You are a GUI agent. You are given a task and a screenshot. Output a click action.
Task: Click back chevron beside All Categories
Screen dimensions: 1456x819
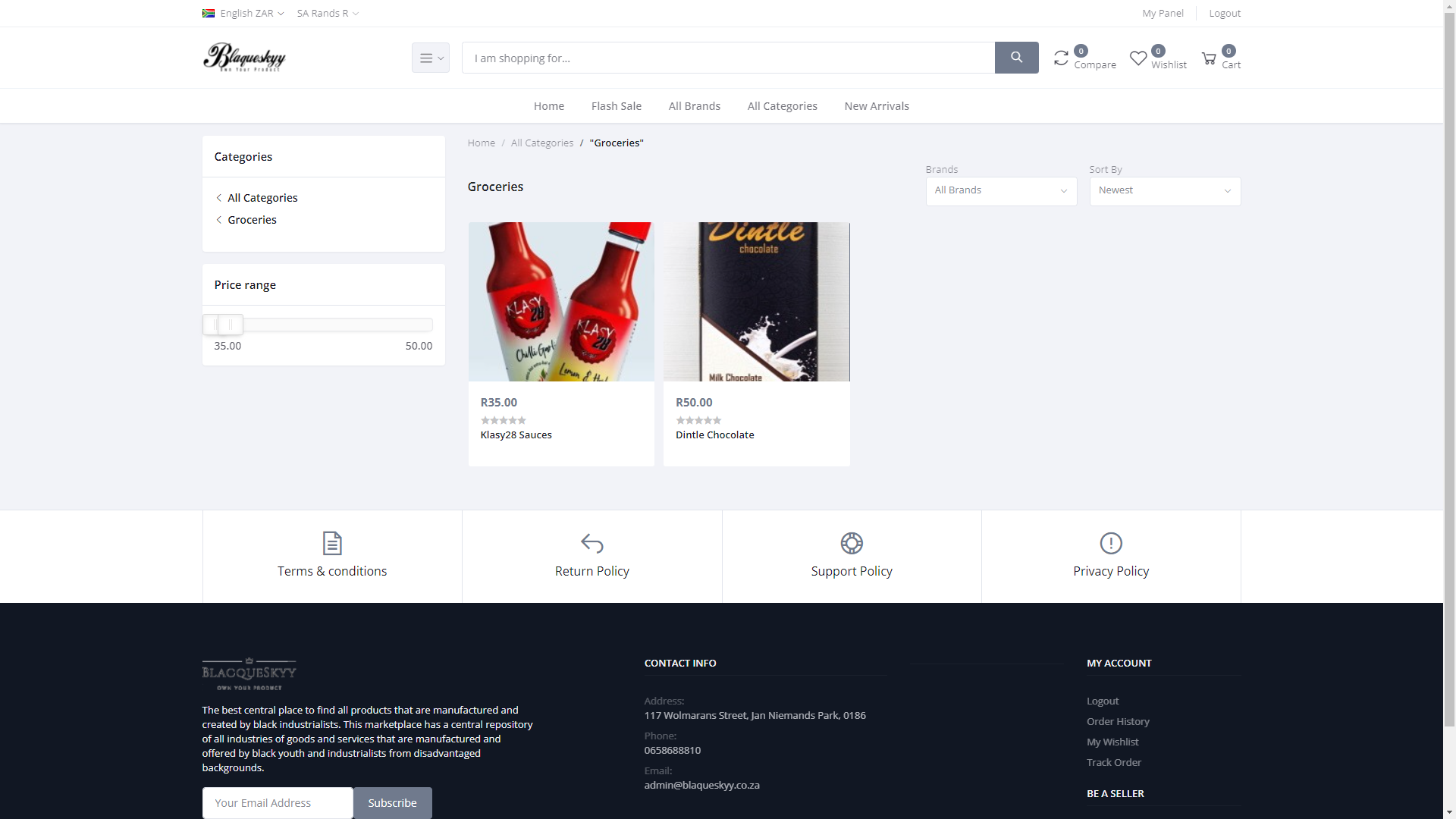click(219, 198)
